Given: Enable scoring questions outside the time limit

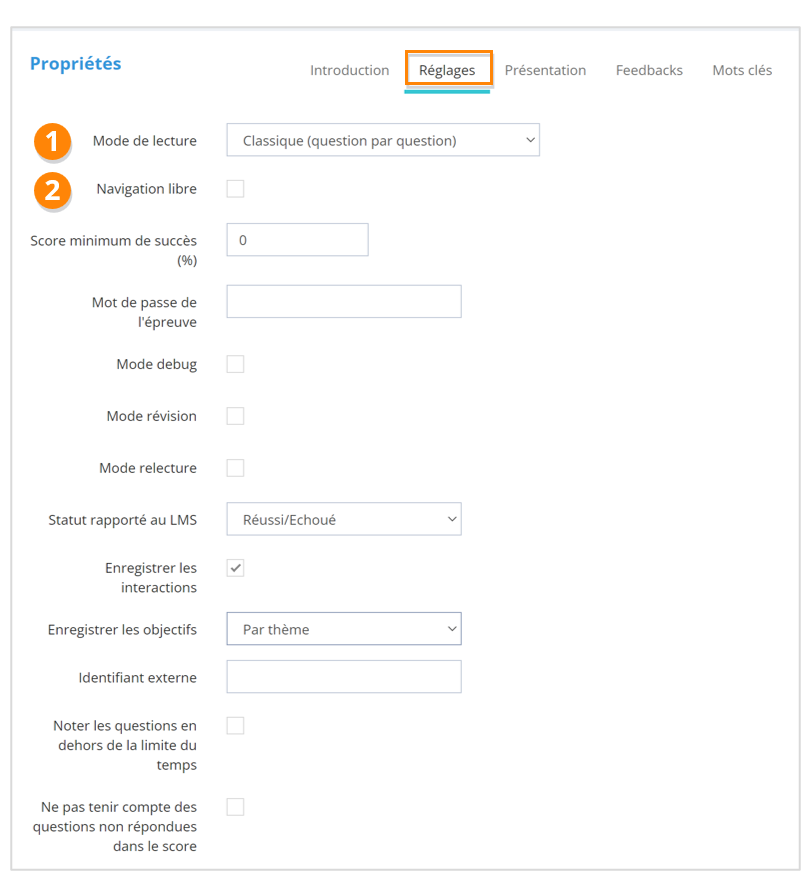Looking at the screenshot, I should pos(235,726).
